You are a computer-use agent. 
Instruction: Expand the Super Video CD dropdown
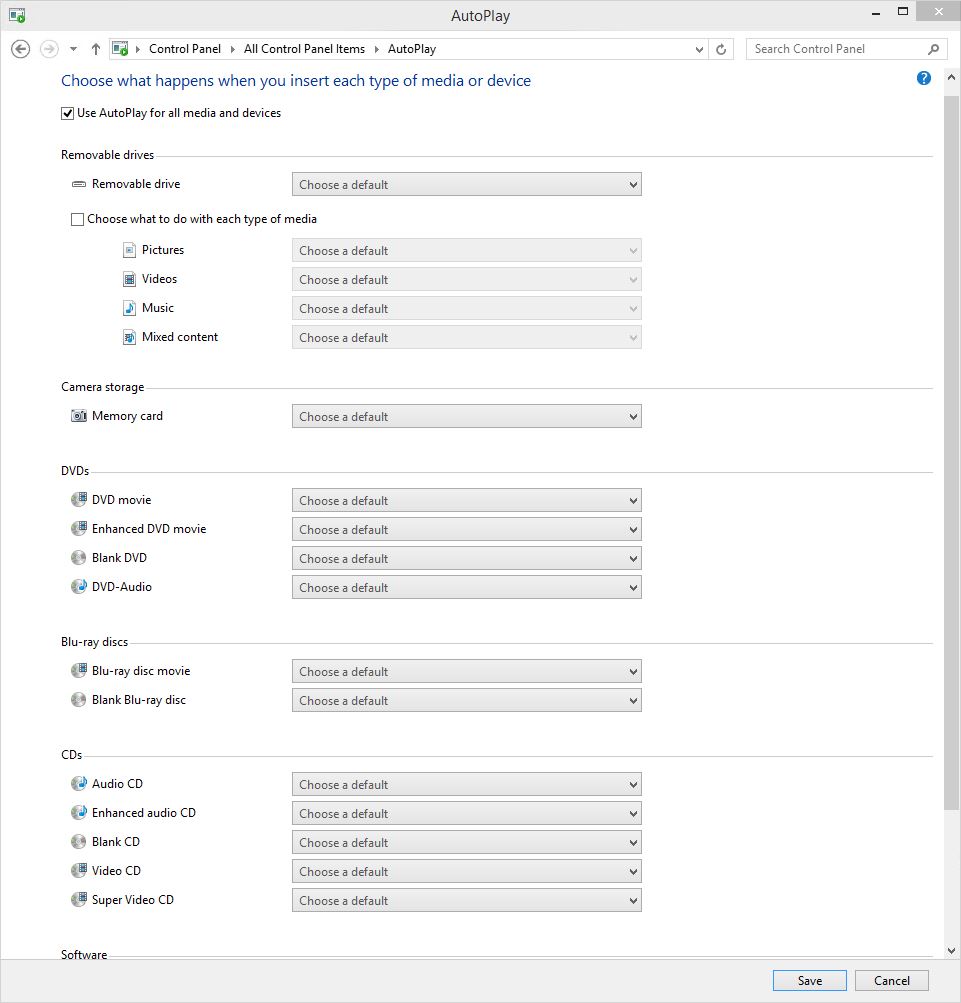click(x=466, y=900)
